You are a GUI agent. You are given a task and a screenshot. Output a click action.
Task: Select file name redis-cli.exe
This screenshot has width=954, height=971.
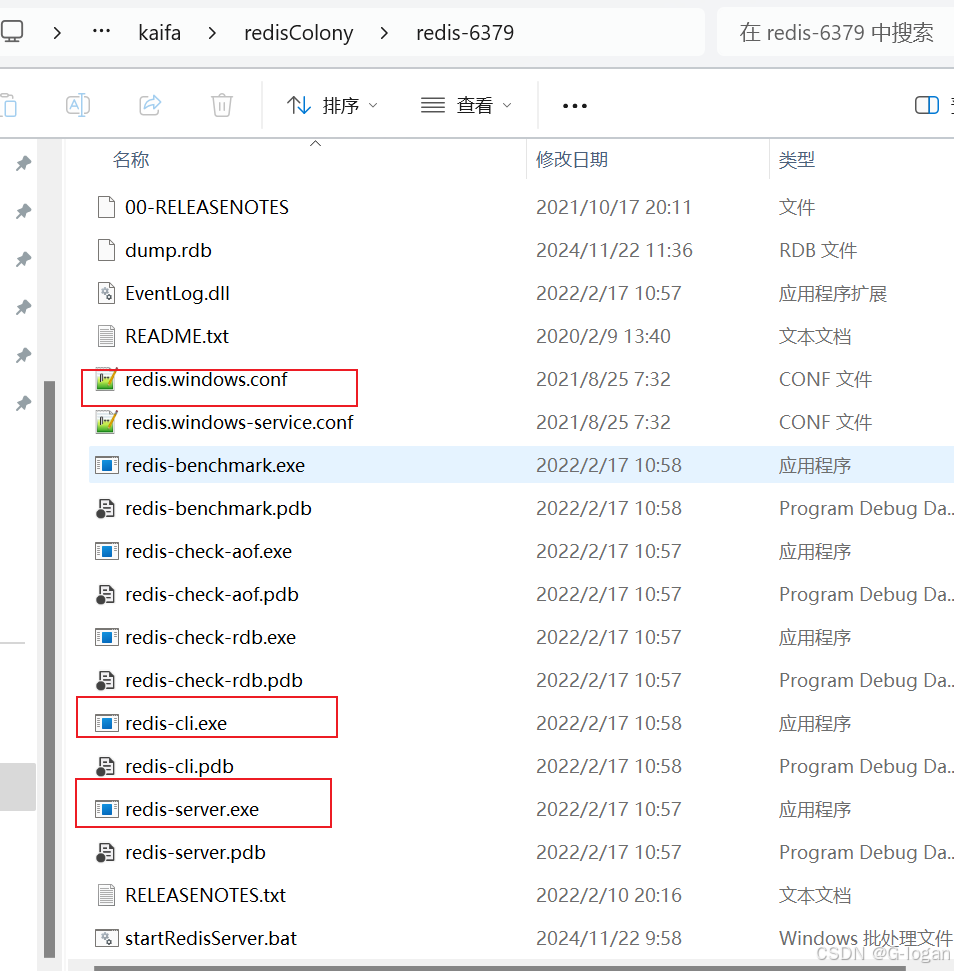[x=176, y=723]
